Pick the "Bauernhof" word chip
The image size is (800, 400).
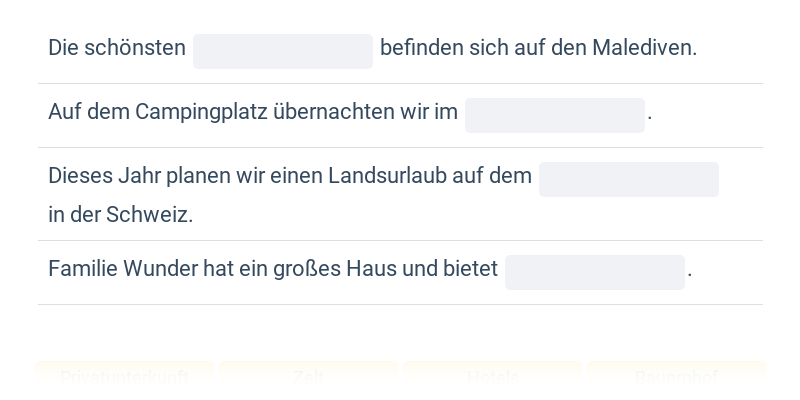(x=677, y=377)
